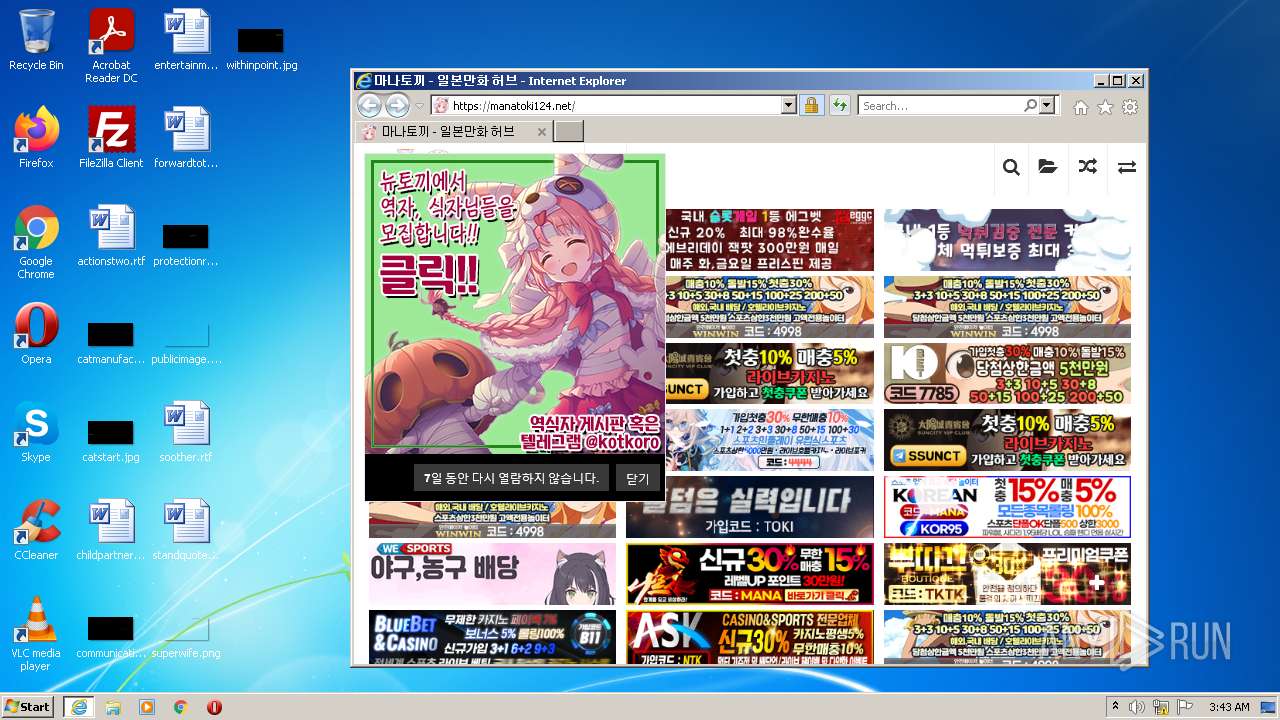Click the 닫기 popup close button
This screenshot has width=1280, height=720.
click(x=638, y=478)
